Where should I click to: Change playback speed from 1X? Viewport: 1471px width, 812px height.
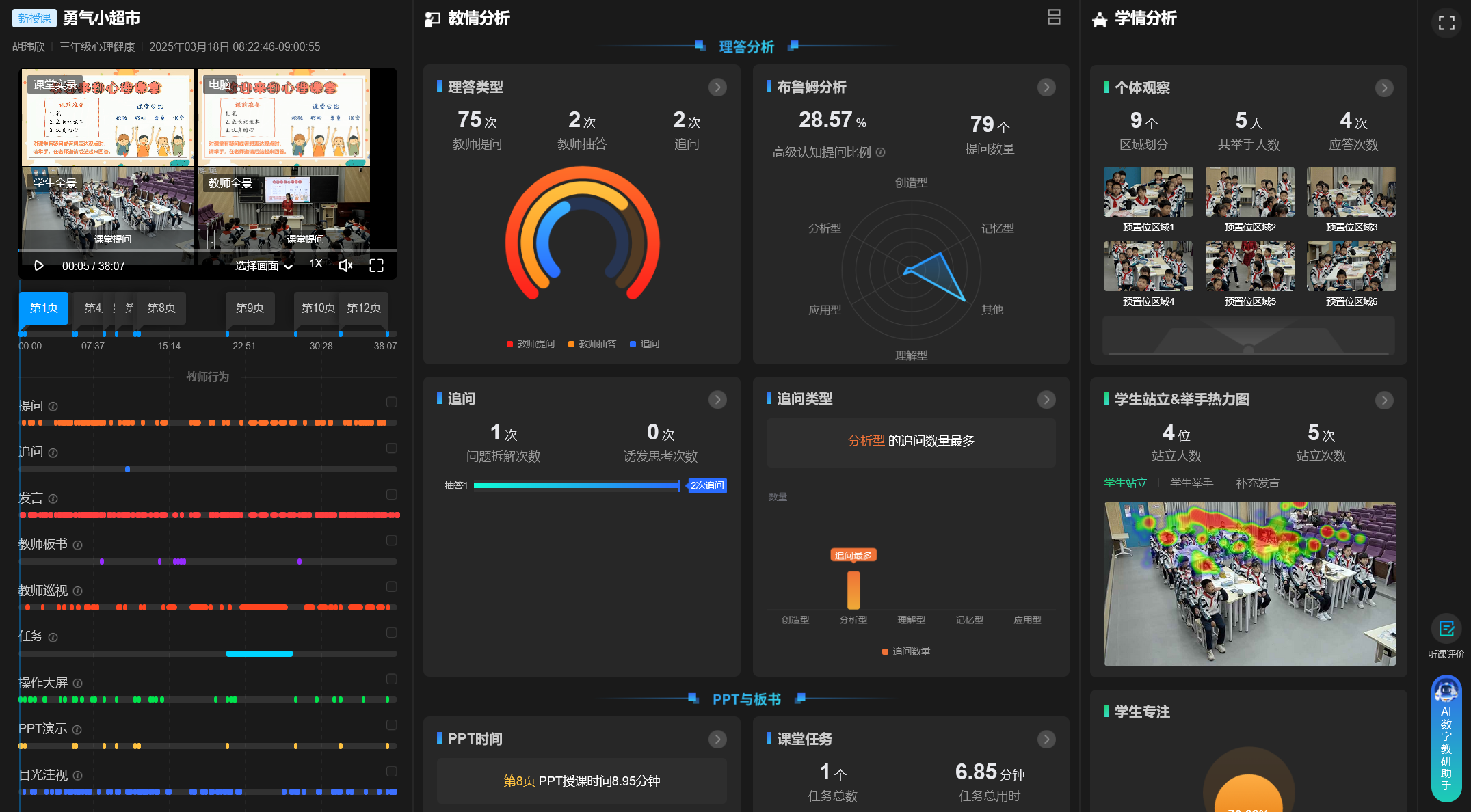click(x=316, y=264)
